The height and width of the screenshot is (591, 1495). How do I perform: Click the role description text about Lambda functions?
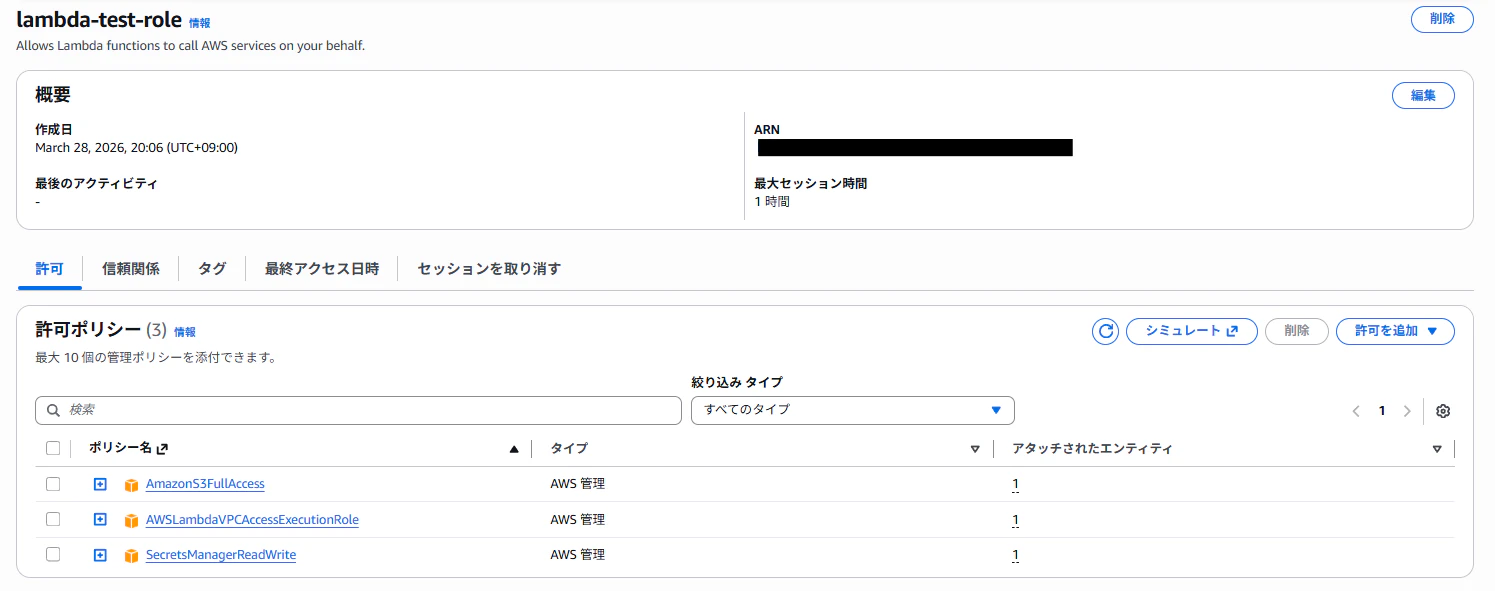pyautogui.click(x=190, y=46)
